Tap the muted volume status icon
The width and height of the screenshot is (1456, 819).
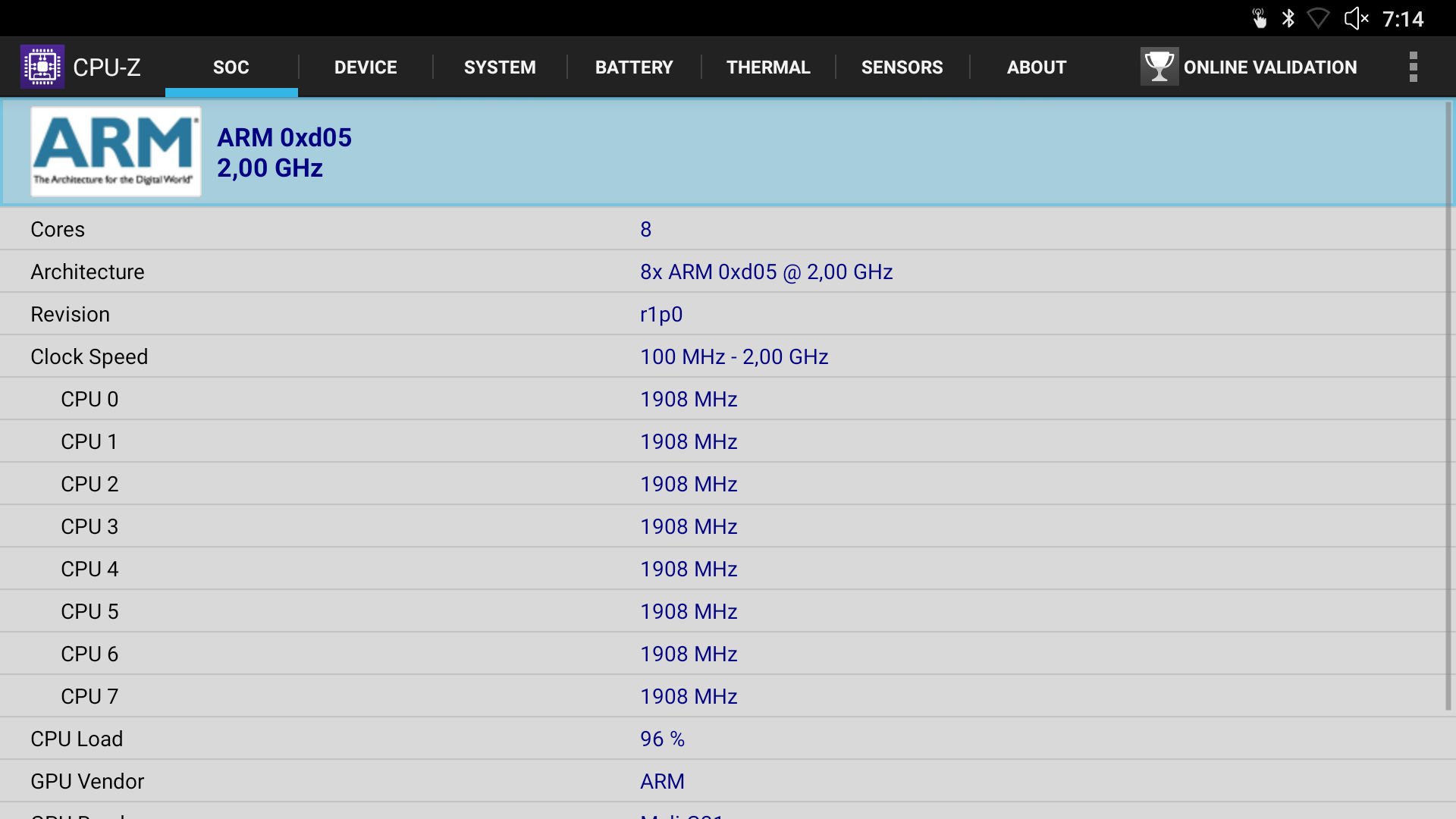pyautogui.click(x=1356, y=18)
